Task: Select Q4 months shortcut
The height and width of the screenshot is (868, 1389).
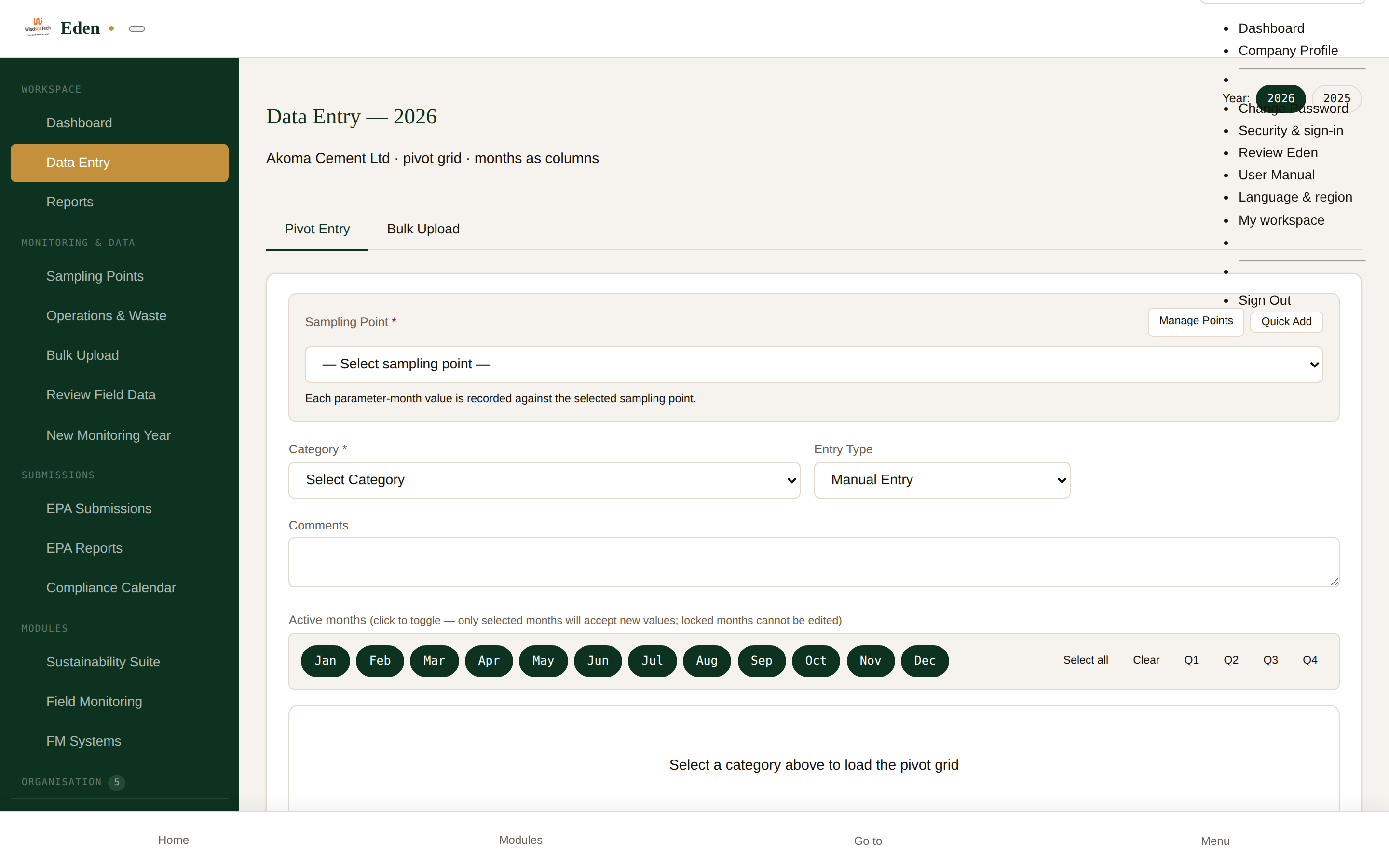Action: coord(1310,660)
